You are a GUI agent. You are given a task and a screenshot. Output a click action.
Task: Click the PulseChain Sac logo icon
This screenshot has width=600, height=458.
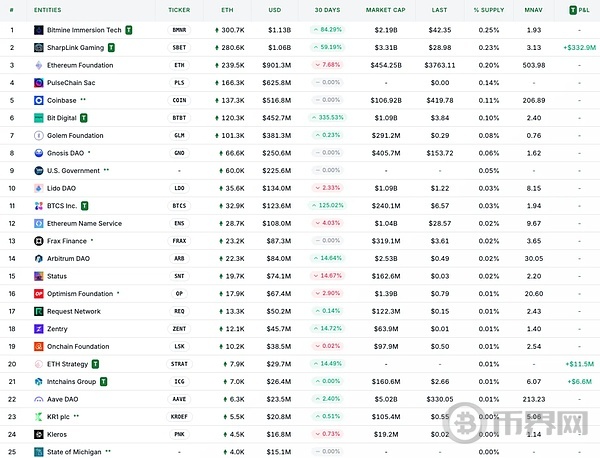(x=39, y=83)
